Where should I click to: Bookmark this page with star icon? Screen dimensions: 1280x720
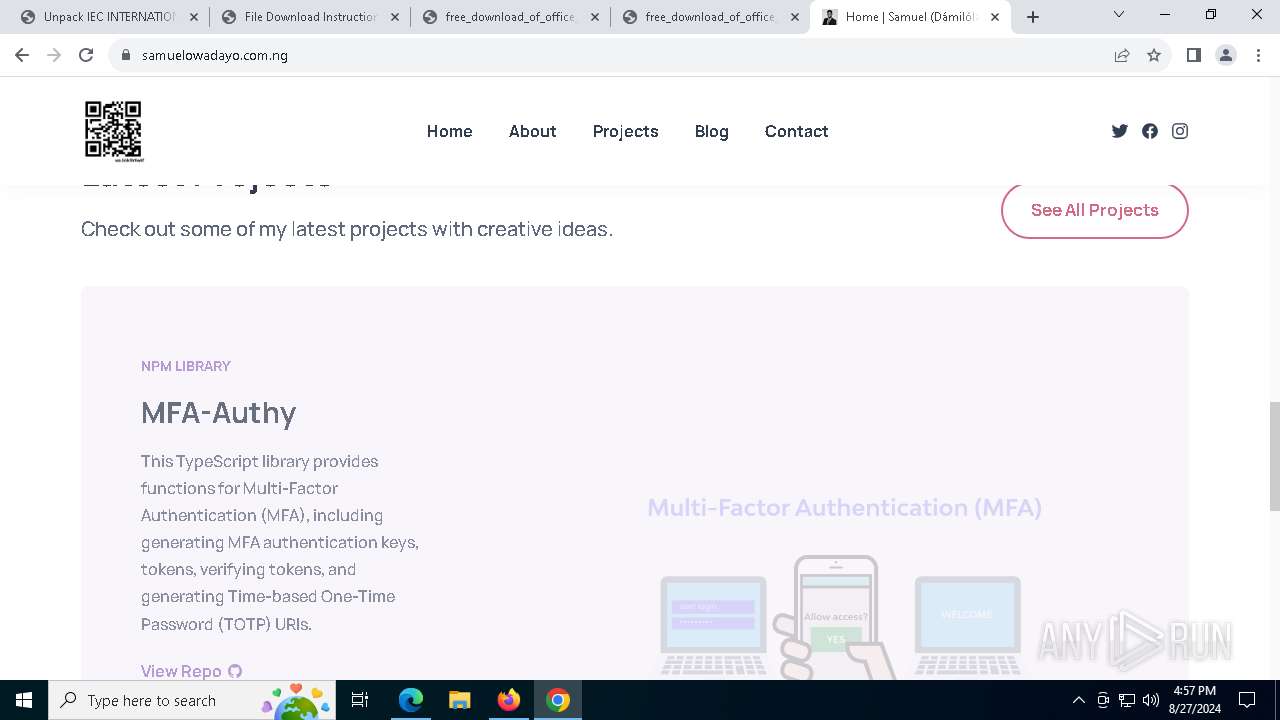[x=1154, y=55]
